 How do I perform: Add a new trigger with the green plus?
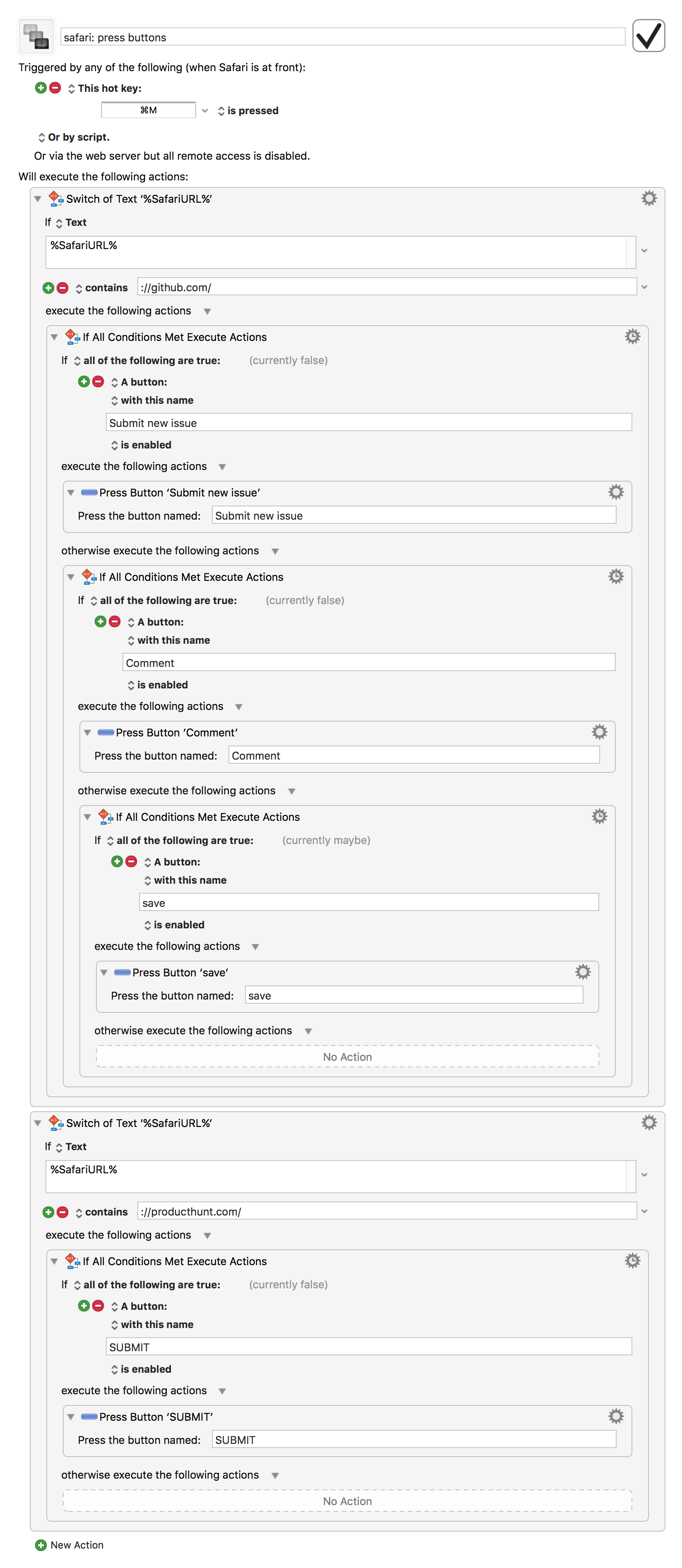pyautogui.click(x=41, y=88)
